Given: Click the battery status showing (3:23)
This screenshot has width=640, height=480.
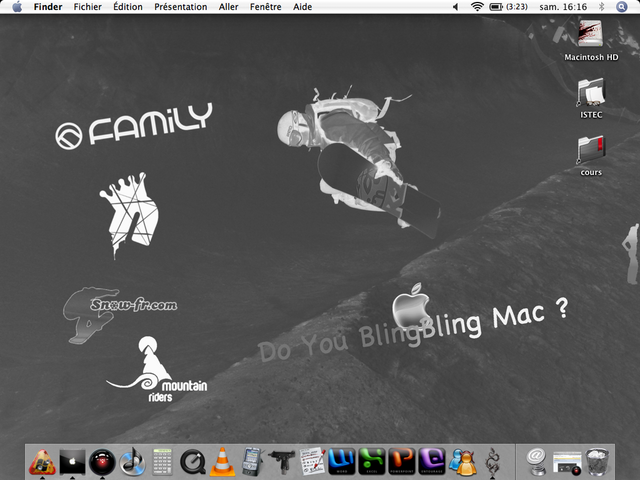Looking at the screenshot, I should [x=509, y=7].
